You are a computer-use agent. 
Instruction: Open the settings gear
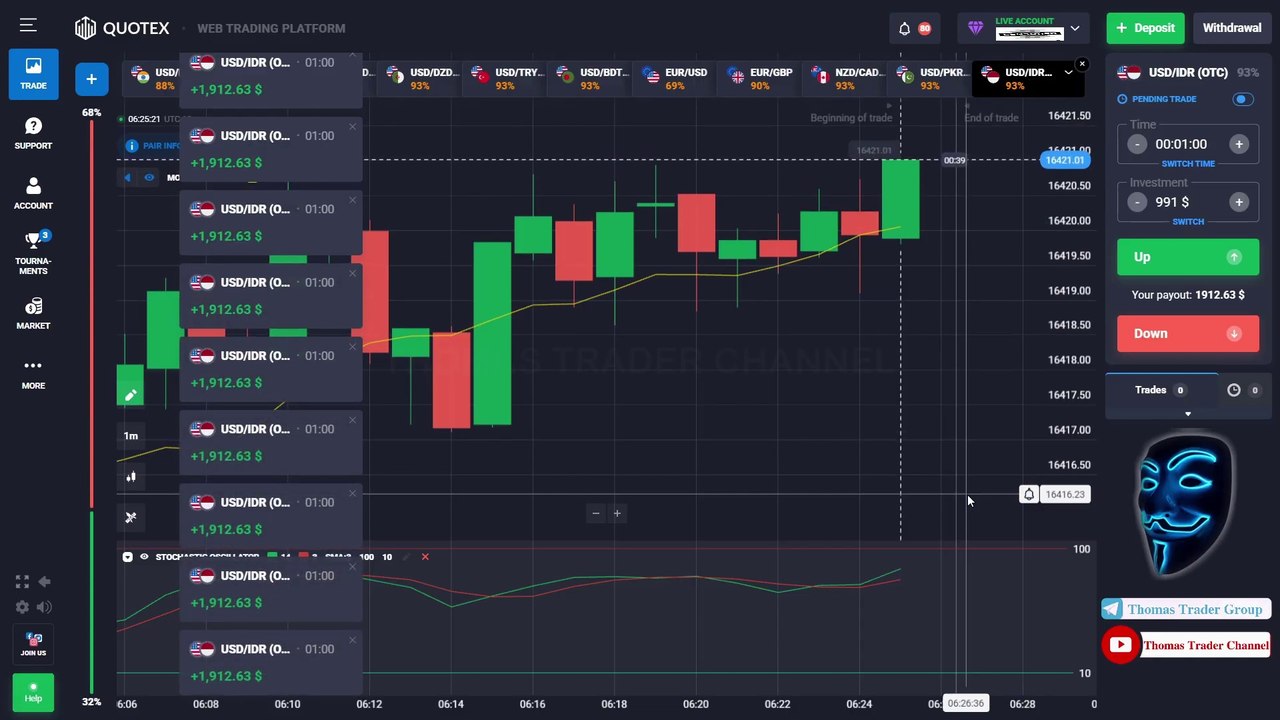tap(22, 607)
